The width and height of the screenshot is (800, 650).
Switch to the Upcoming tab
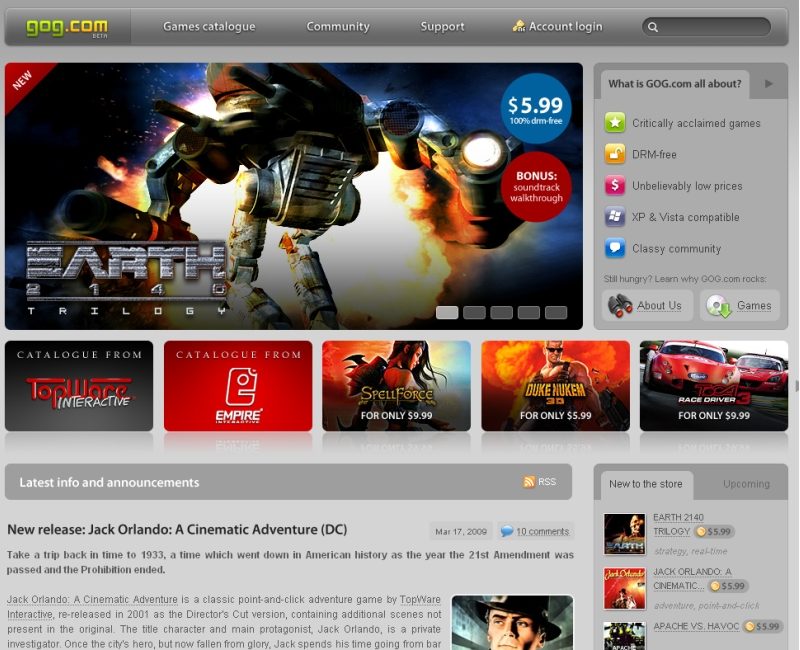746,484
